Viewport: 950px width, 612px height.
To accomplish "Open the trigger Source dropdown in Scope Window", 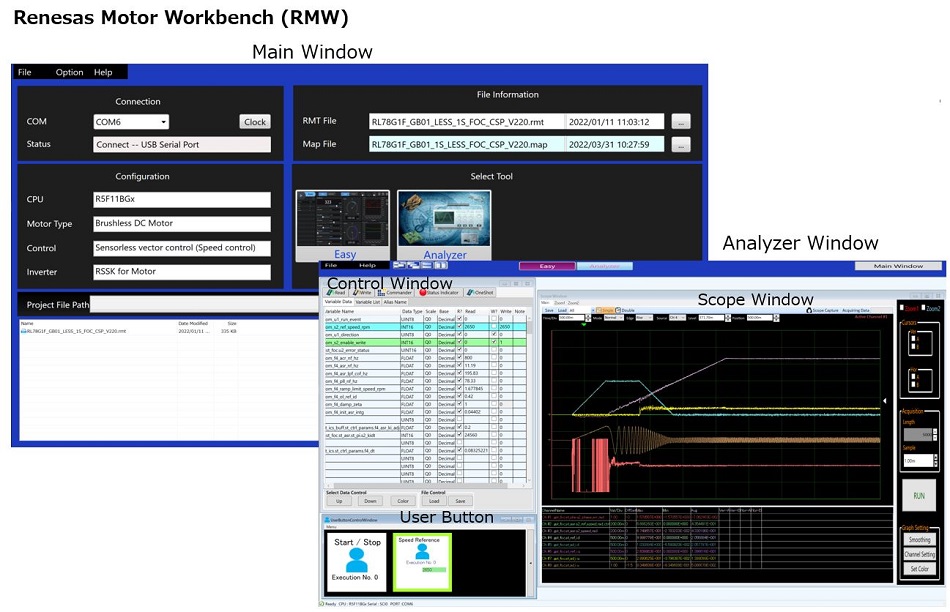I will pyautogui.click(x=677, y=318).
